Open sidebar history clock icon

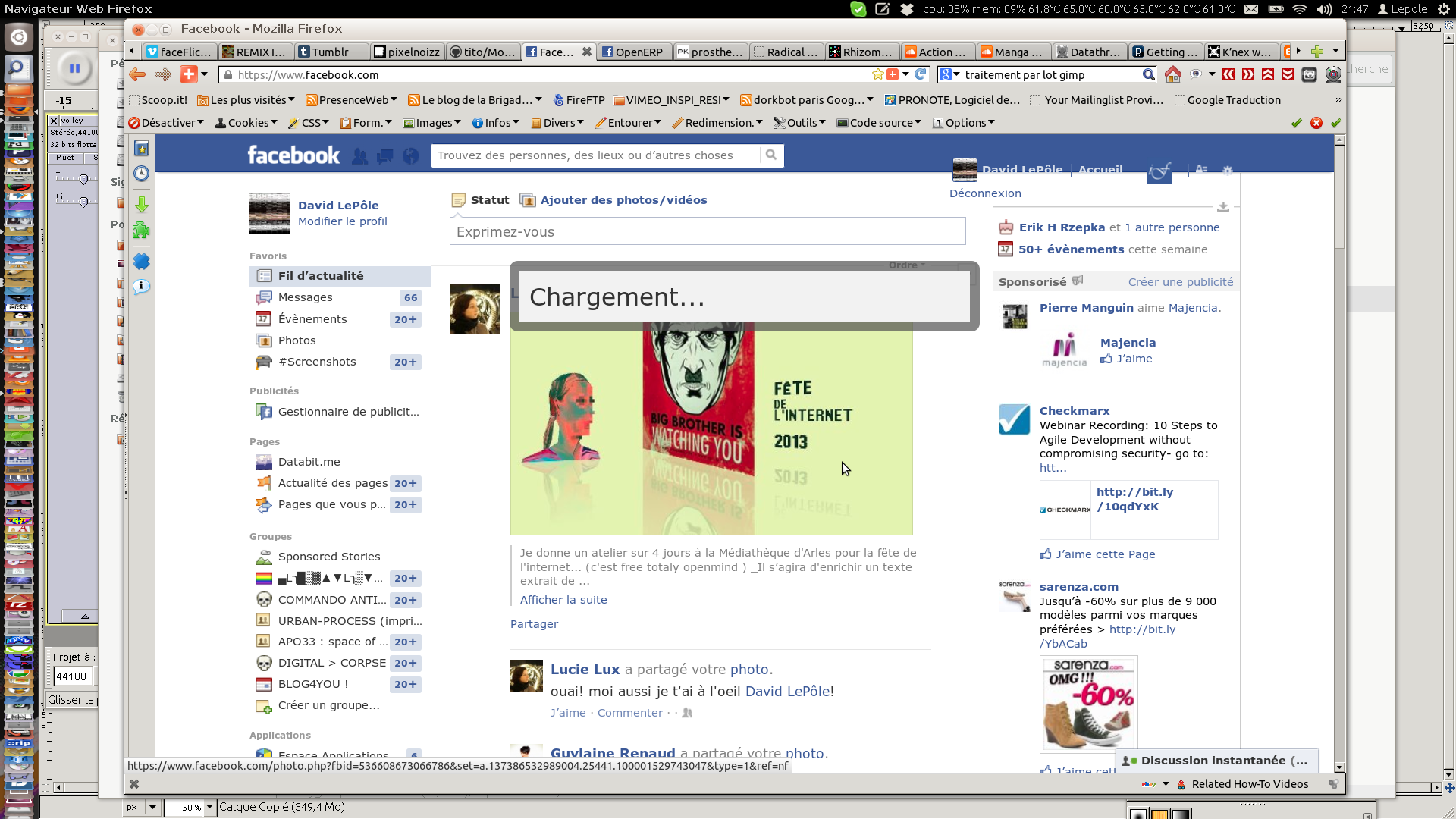142,174
